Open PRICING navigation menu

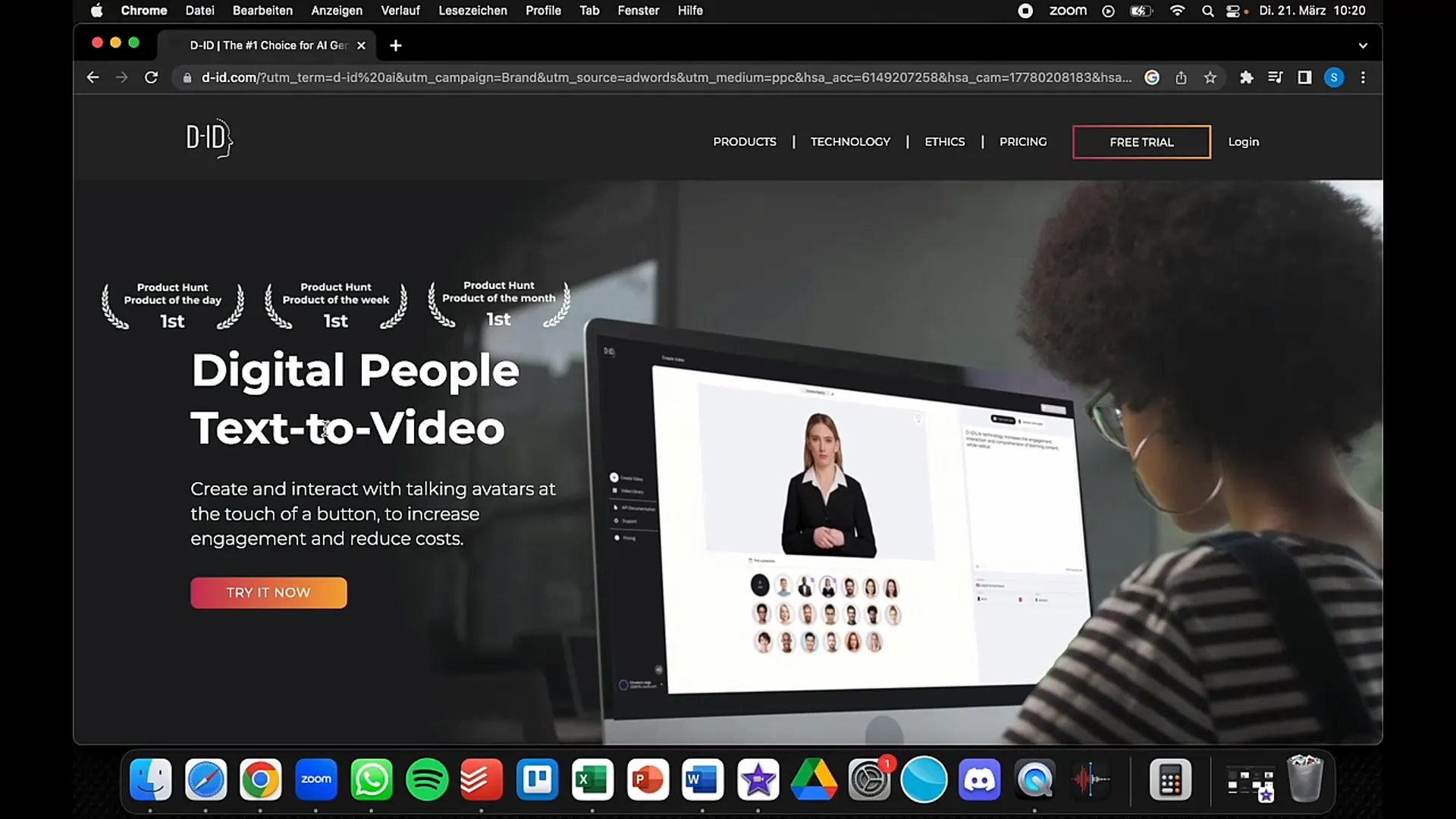[x=1023, y=141]
